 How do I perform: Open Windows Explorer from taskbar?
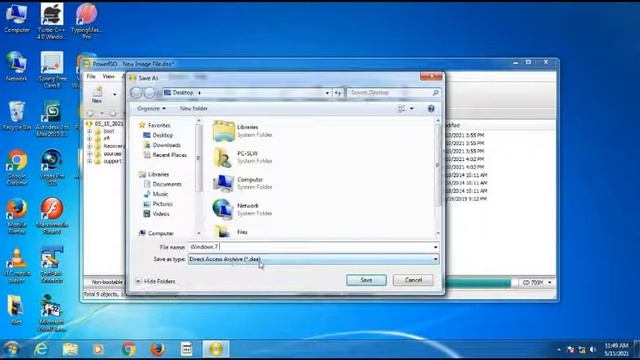tap(70, 349)
